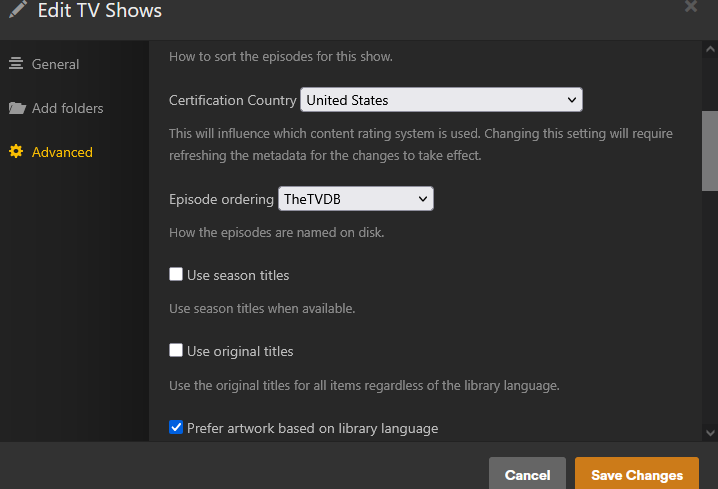
Task: Click the General list icon in sidebar
Action: click(x=16, y=64)
